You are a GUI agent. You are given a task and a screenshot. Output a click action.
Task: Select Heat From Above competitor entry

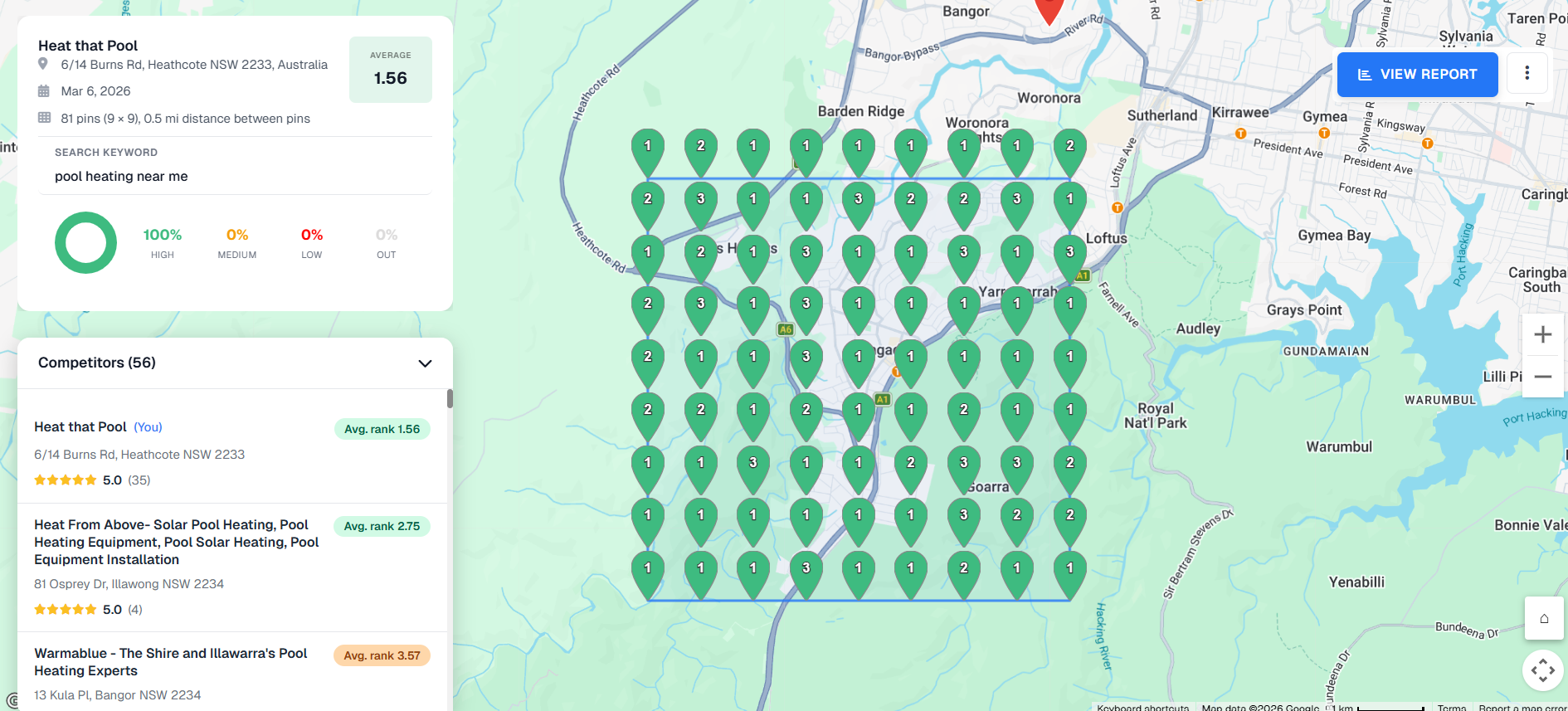click(x=232, y=567)
